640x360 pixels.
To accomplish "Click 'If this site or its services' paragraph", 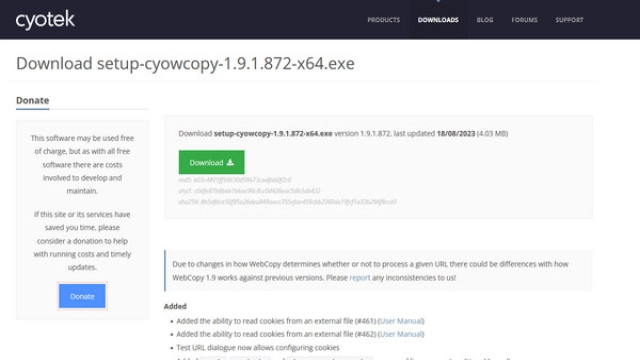I will point(82,240).
